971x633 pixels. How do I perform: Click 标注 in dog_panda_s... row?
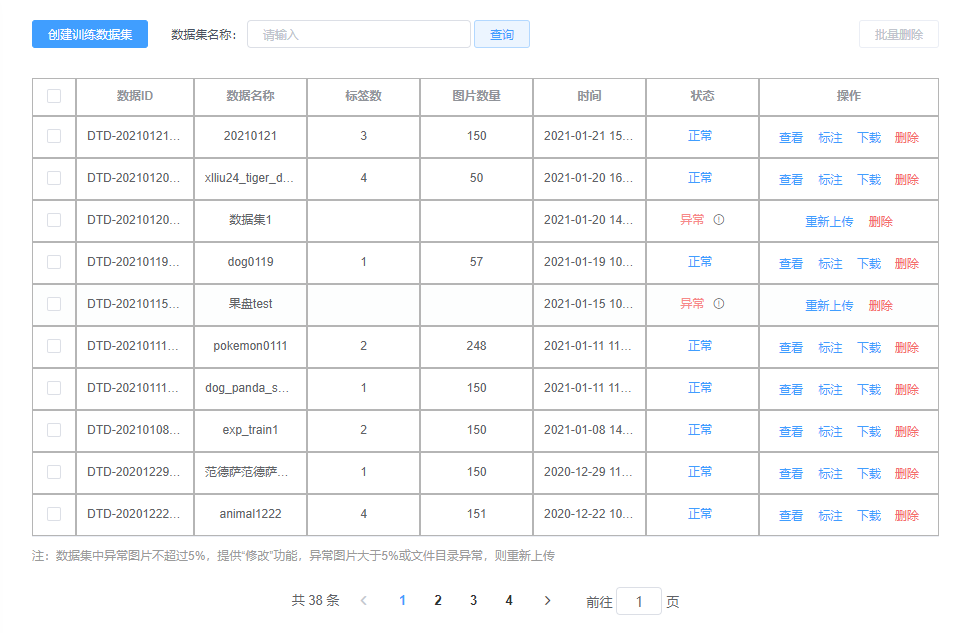830,390
